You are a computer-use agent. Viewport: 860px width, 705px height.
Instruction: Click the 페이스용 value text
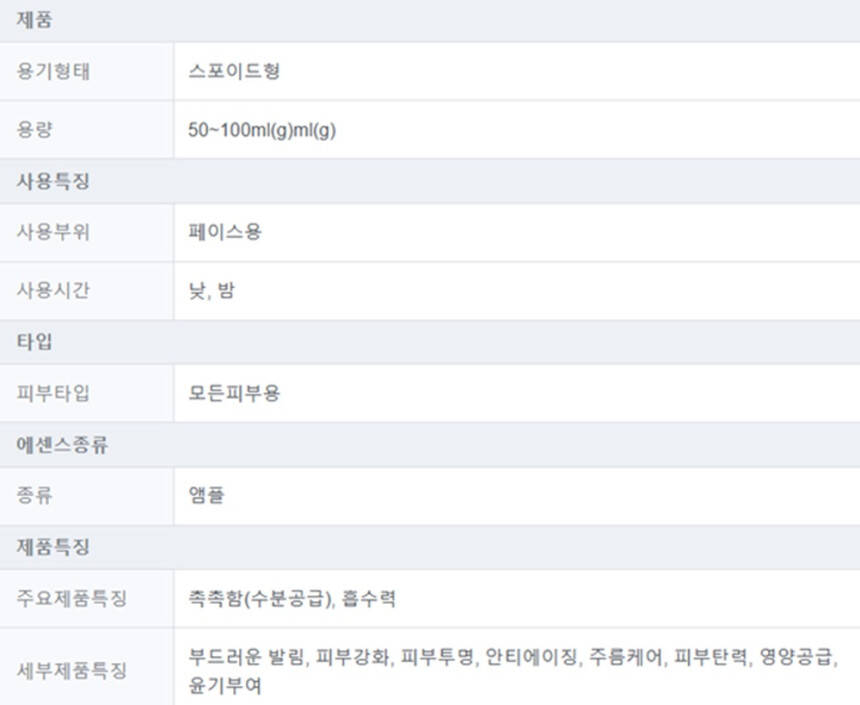click(x=225, y=232)
